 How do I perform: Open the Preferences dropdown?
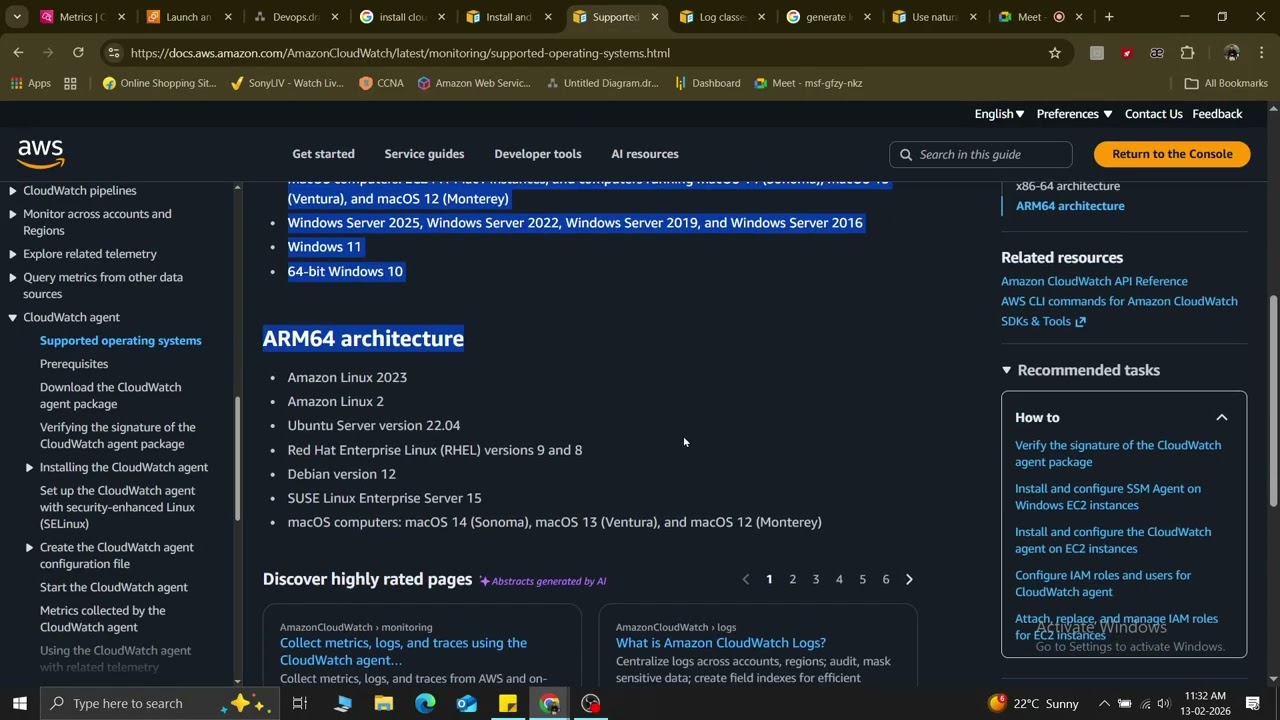[1074, 114]
